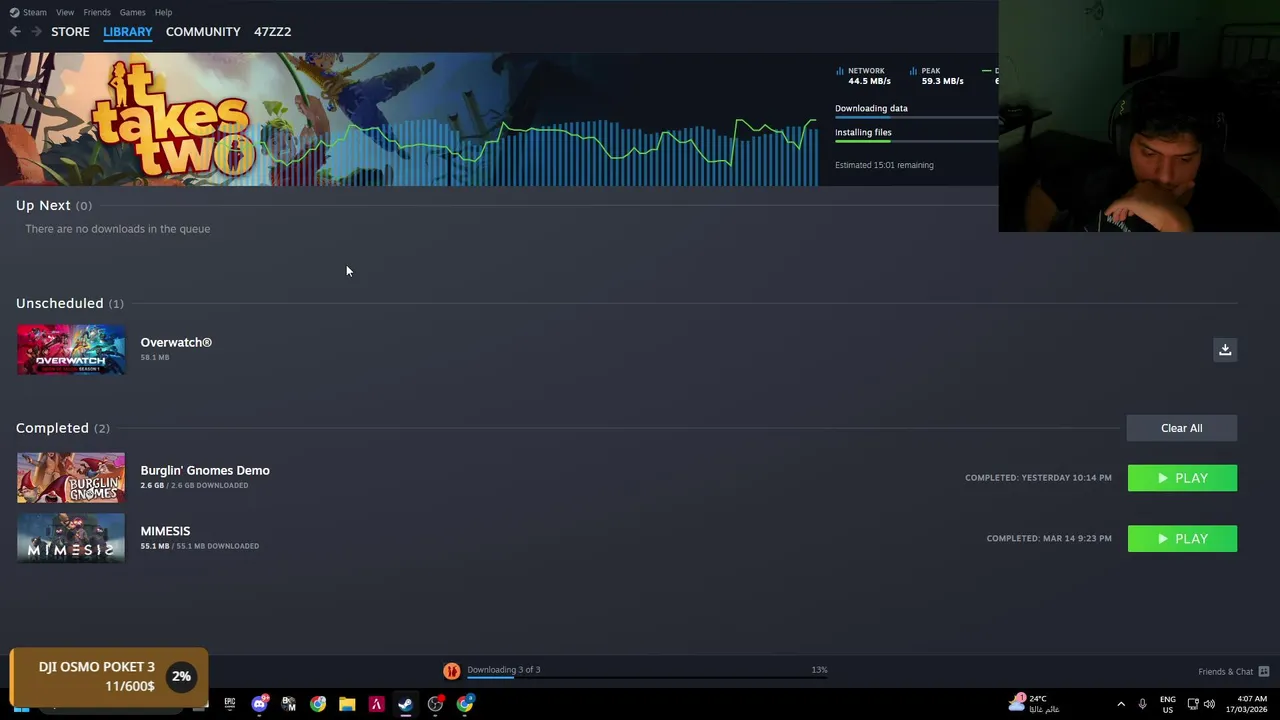Click the DJI OSMO POKET 3 goal widget
The width and height of the screenshot is (1280, 720).
click(109, 677)
